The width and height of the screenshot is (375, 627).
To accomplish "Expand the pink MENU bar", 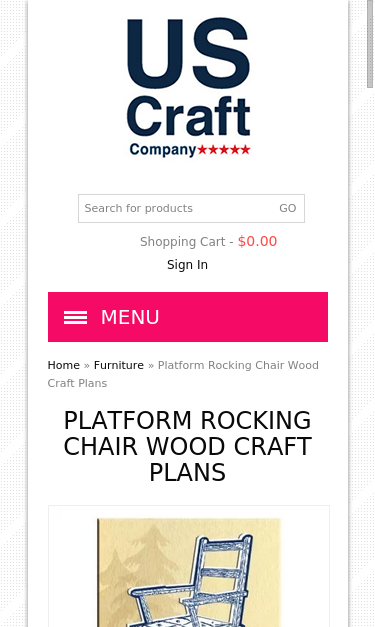I will coord(188,317).
